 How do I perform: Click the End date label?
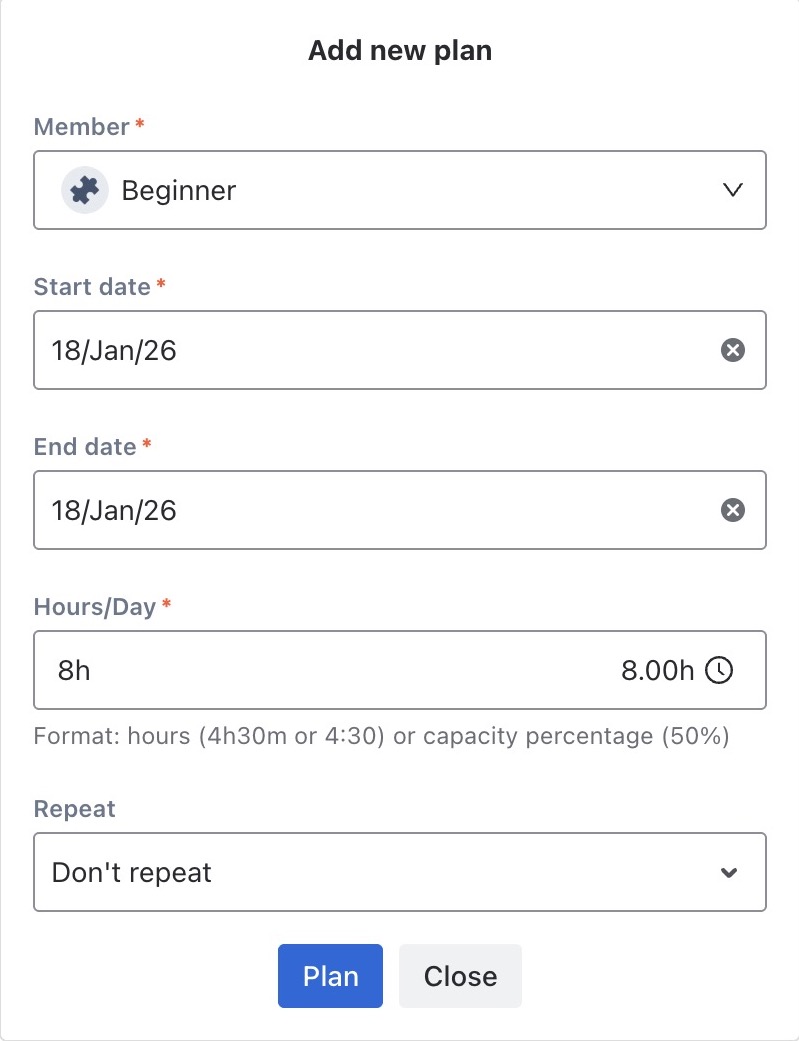[x=85, y=447]
